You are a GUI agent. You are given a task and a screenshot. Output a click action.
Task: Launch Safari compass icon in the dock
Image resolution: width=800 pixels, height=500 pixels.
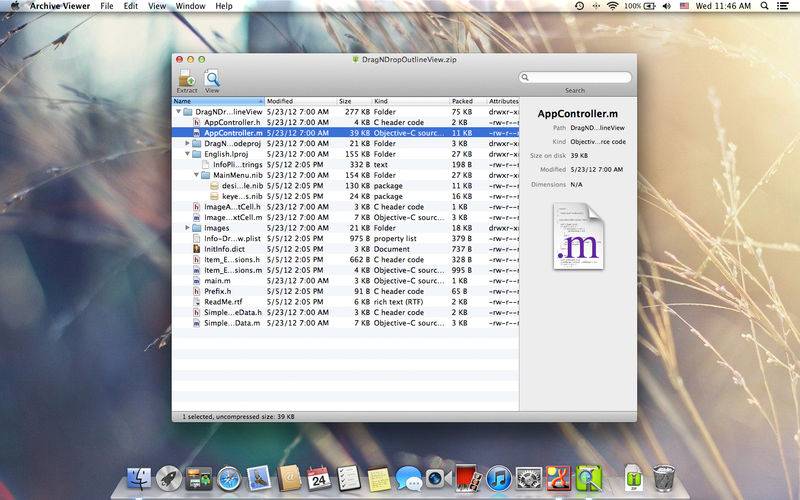pyautogui.click(x=229, y=479)
